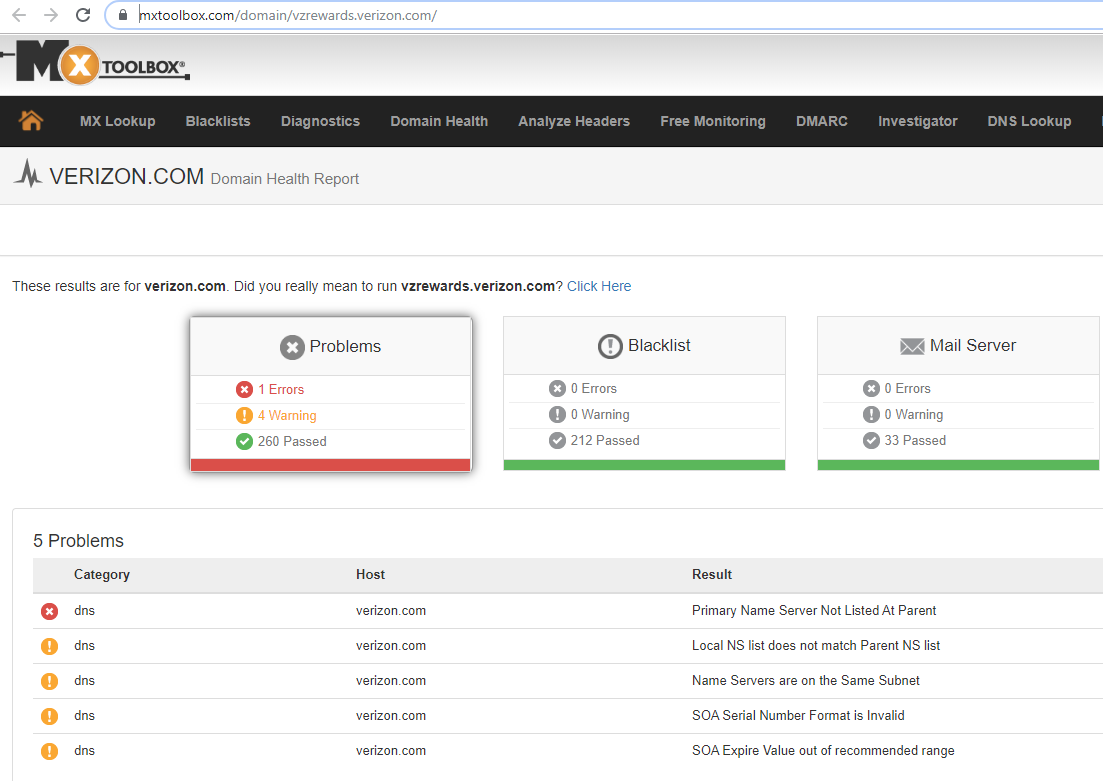The width and height of the screenshot is (1103, 781).
Task: Click the Mail Server 0 Warning icon
Action: coord(871,414)
